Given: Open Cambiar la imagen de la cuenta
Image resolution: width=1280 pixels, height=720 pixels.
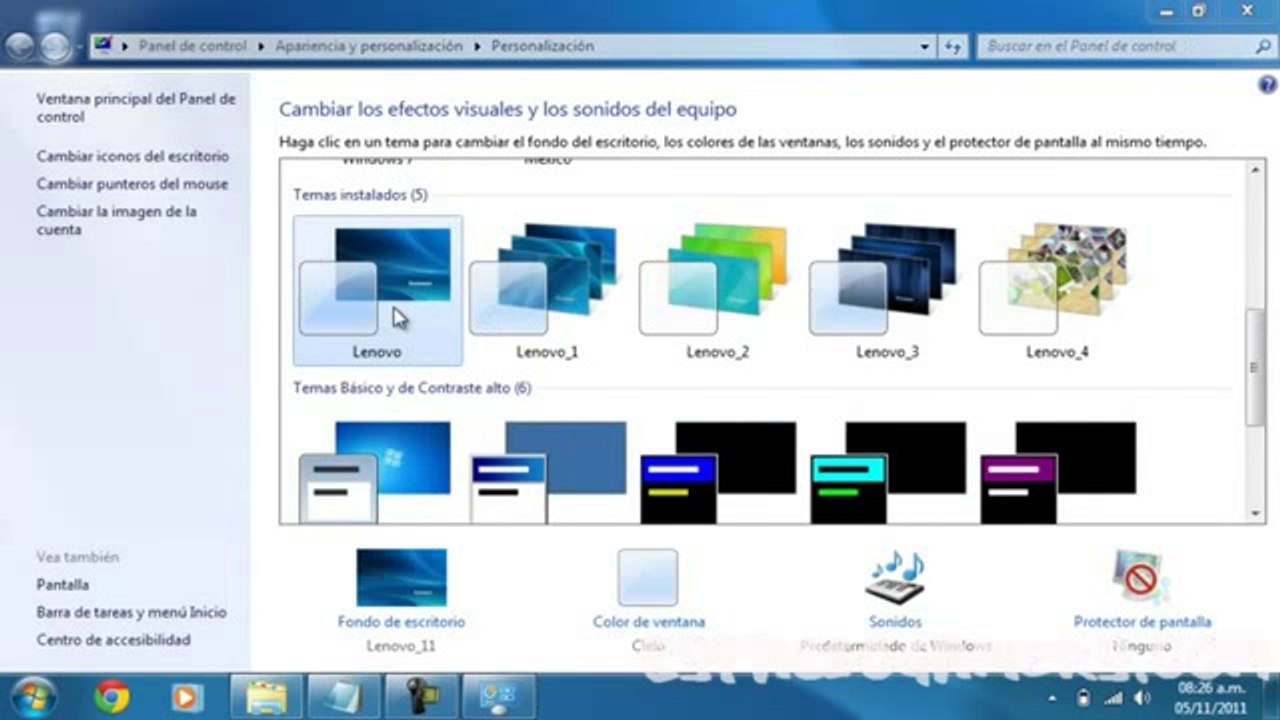Looking at the screenshot, I should (116, 220).
